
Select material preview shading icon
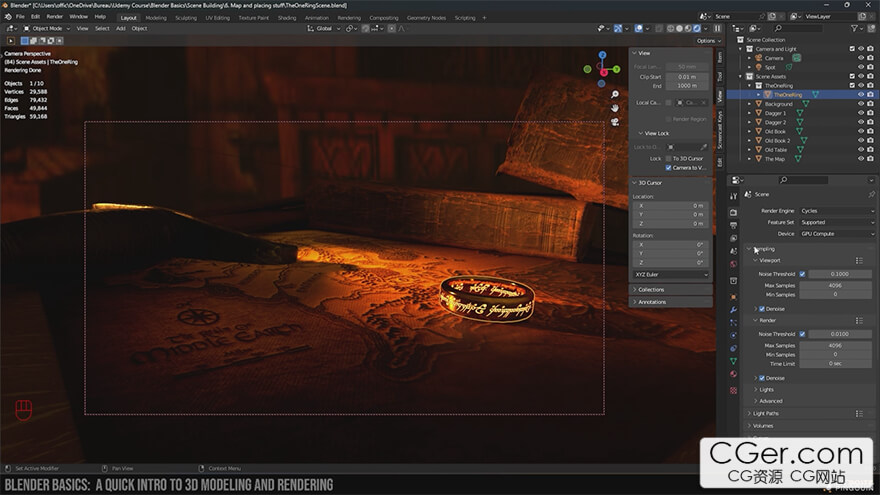pyautogui.click(x=688, y=28)
